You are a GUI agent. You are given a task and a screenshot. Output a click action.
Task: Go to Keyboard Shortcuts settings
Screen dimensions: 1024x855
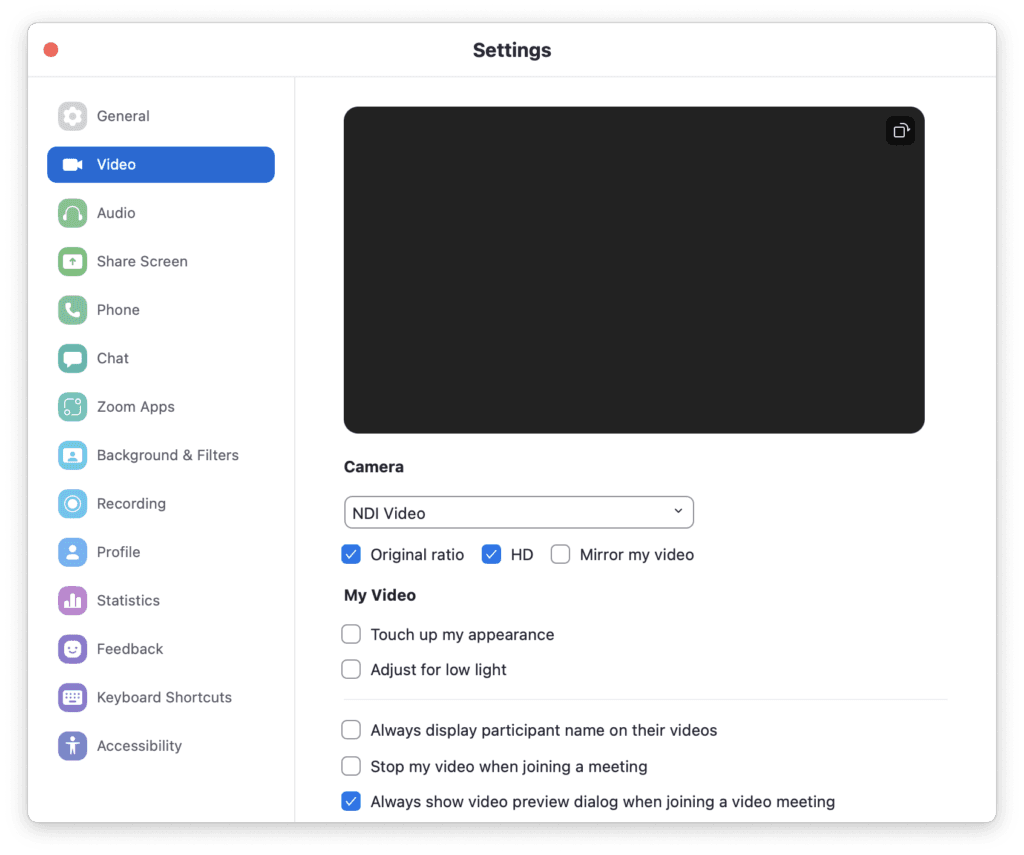coord(164,697)
